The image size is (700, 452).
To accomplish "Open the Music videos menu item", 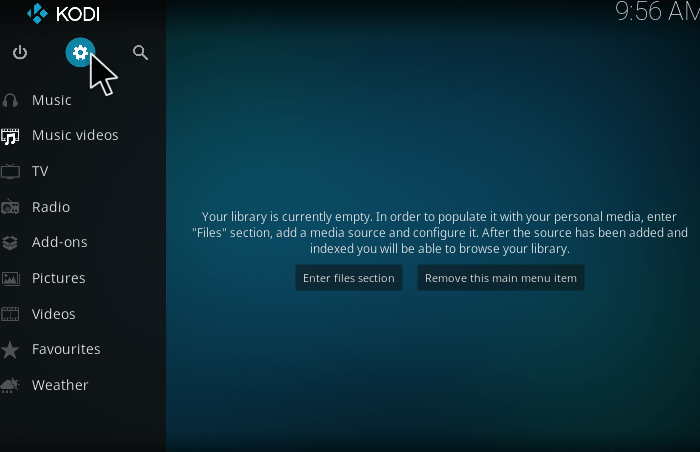I will (x=75, y=135).
